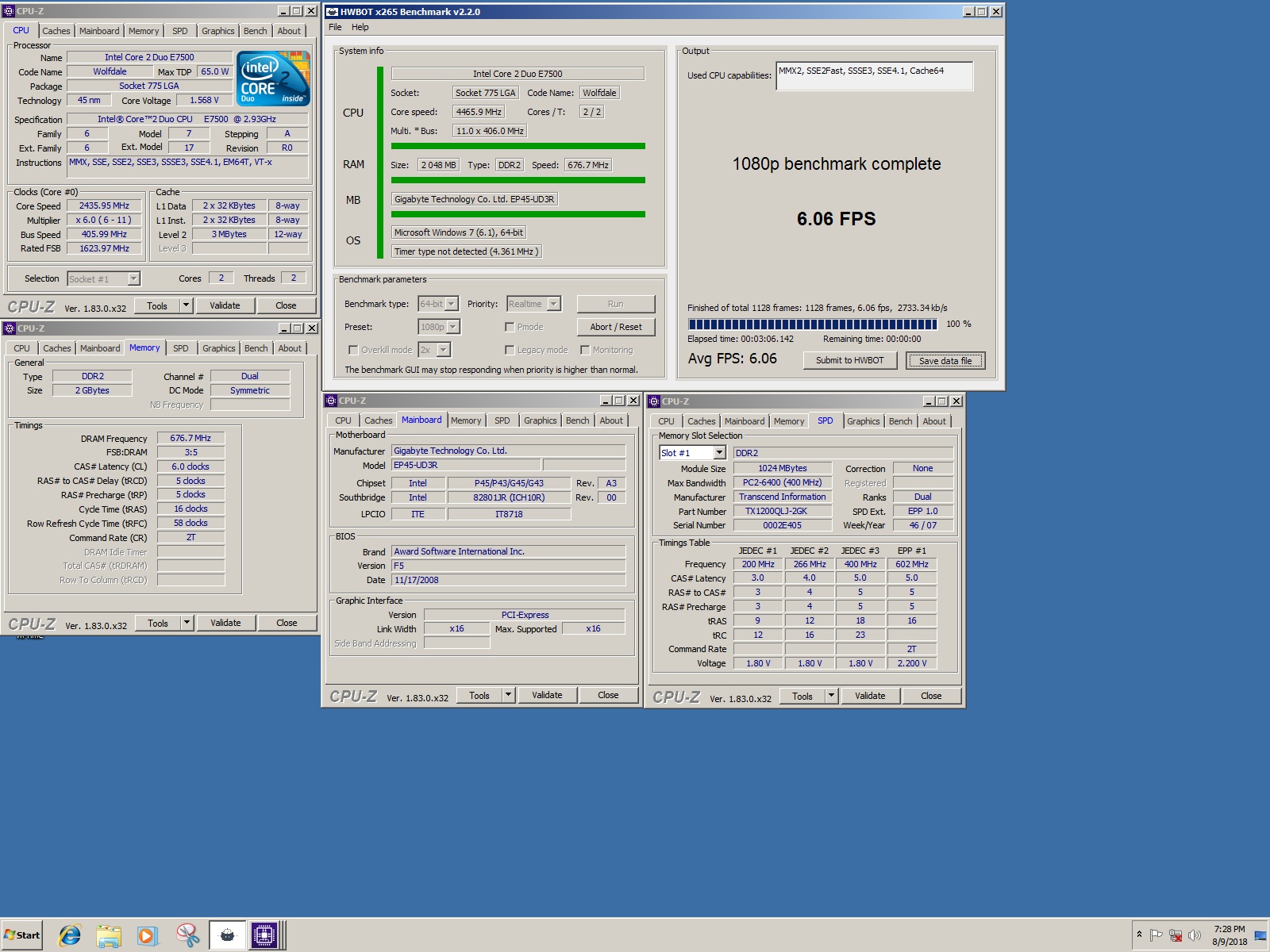This screenshot has width=1270, height=952.
Task: Click the HWBOT x265 Benchmark title bar icon
Action: click(333, 12)
